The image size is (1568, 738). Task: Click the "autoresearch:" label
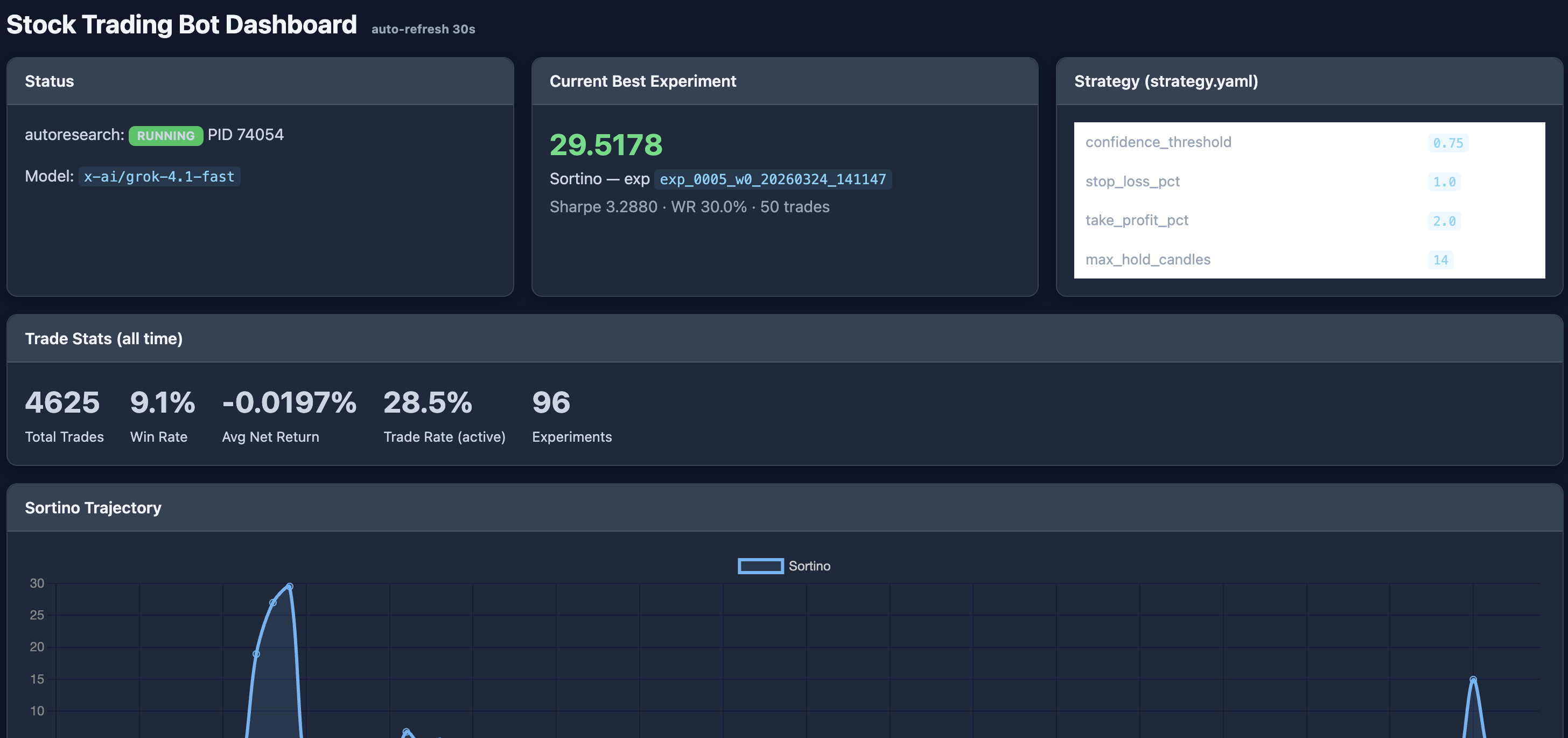tap(74, 135)
